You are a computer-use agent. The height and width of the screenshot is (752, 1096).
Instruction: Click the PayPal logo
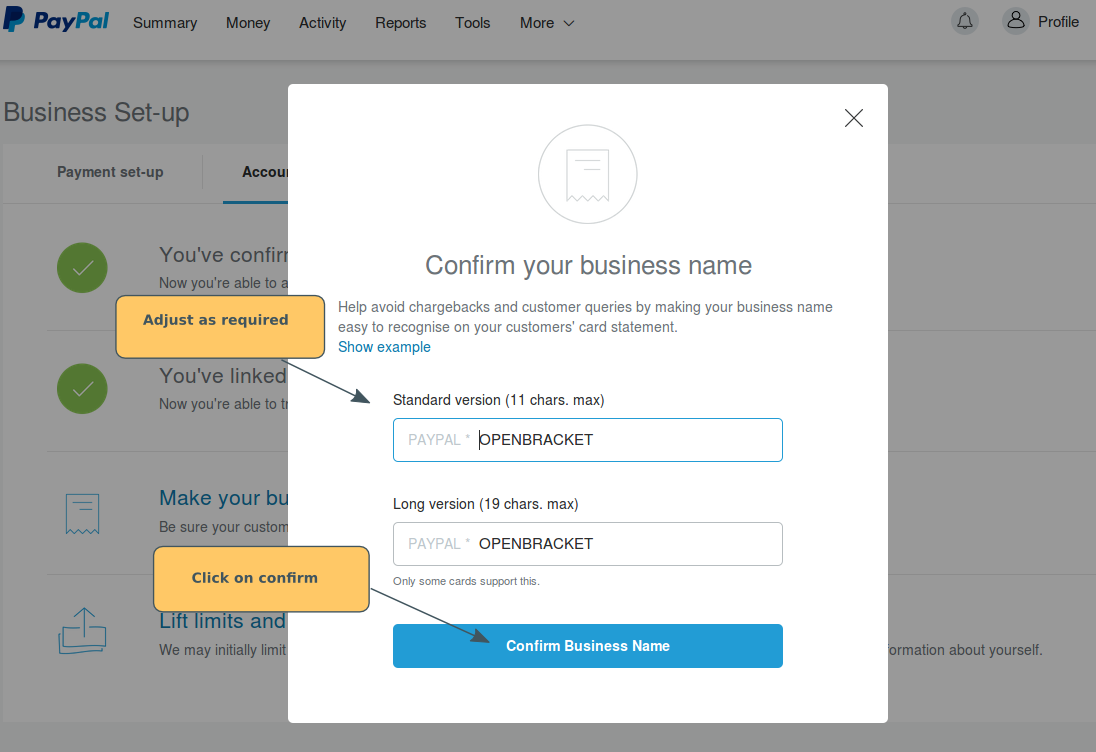(56, 20)
